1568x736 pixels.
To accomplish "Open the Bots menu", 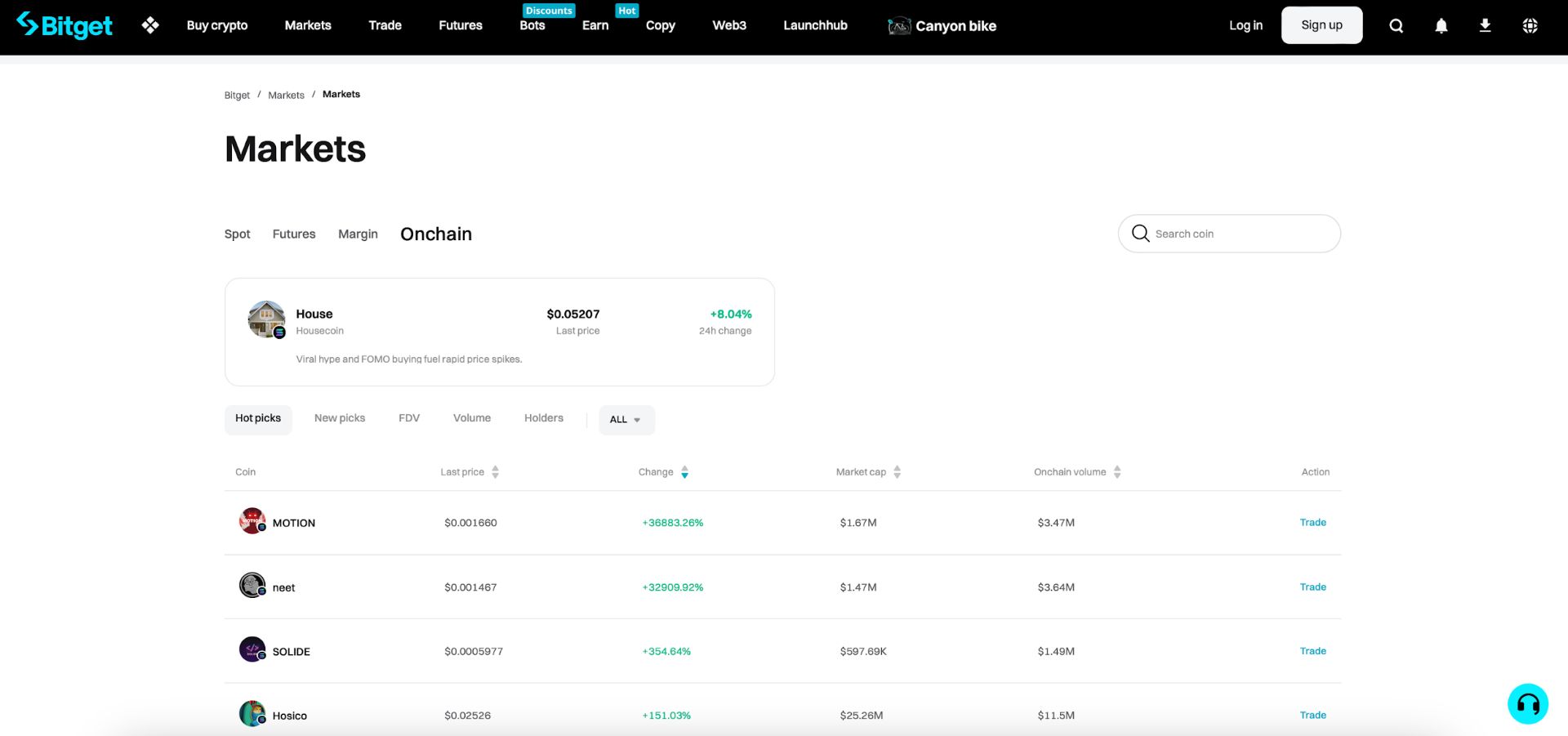I will [532, 25].
